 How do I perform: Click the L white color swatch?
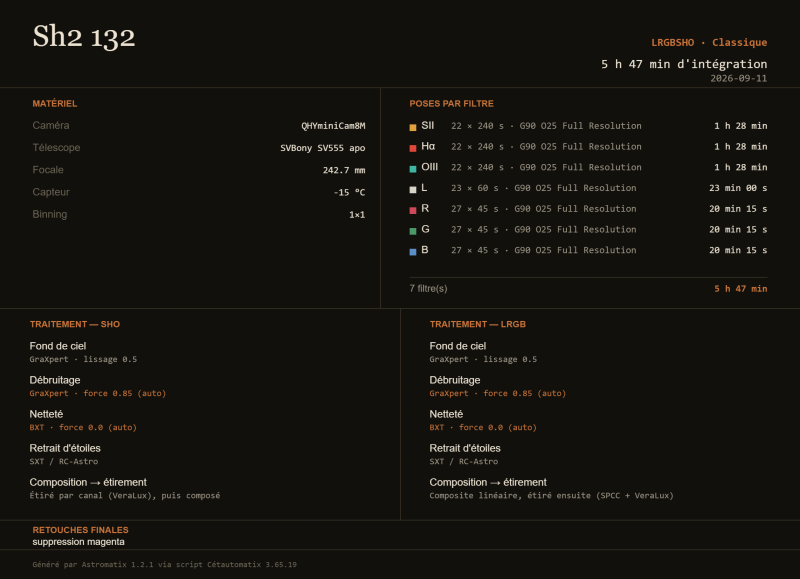tap(413, 190)
